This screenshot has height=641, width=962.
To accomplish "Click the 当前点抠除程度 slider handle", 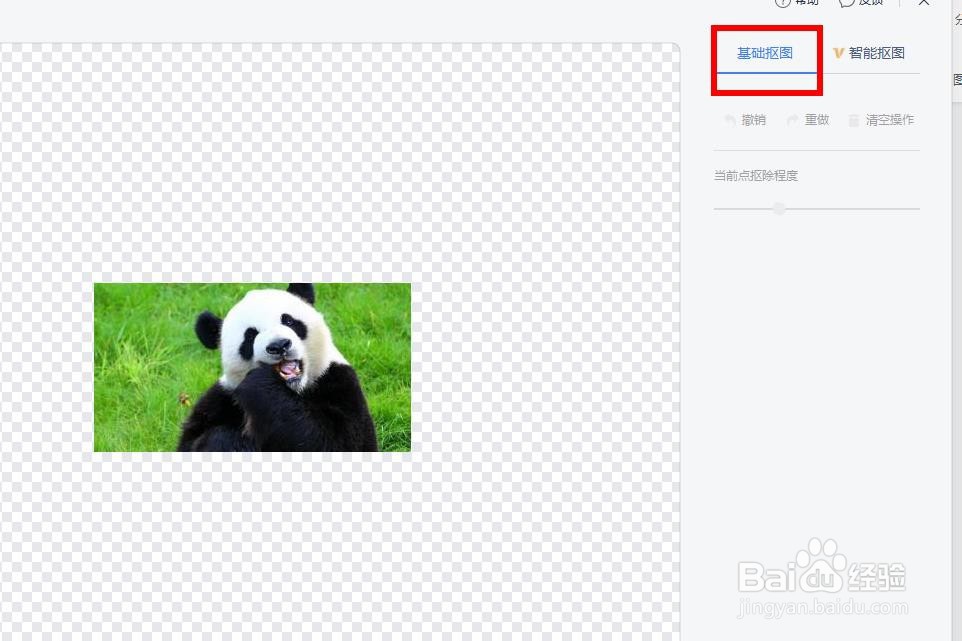I will pyautogui.click(x=779, y=208).
